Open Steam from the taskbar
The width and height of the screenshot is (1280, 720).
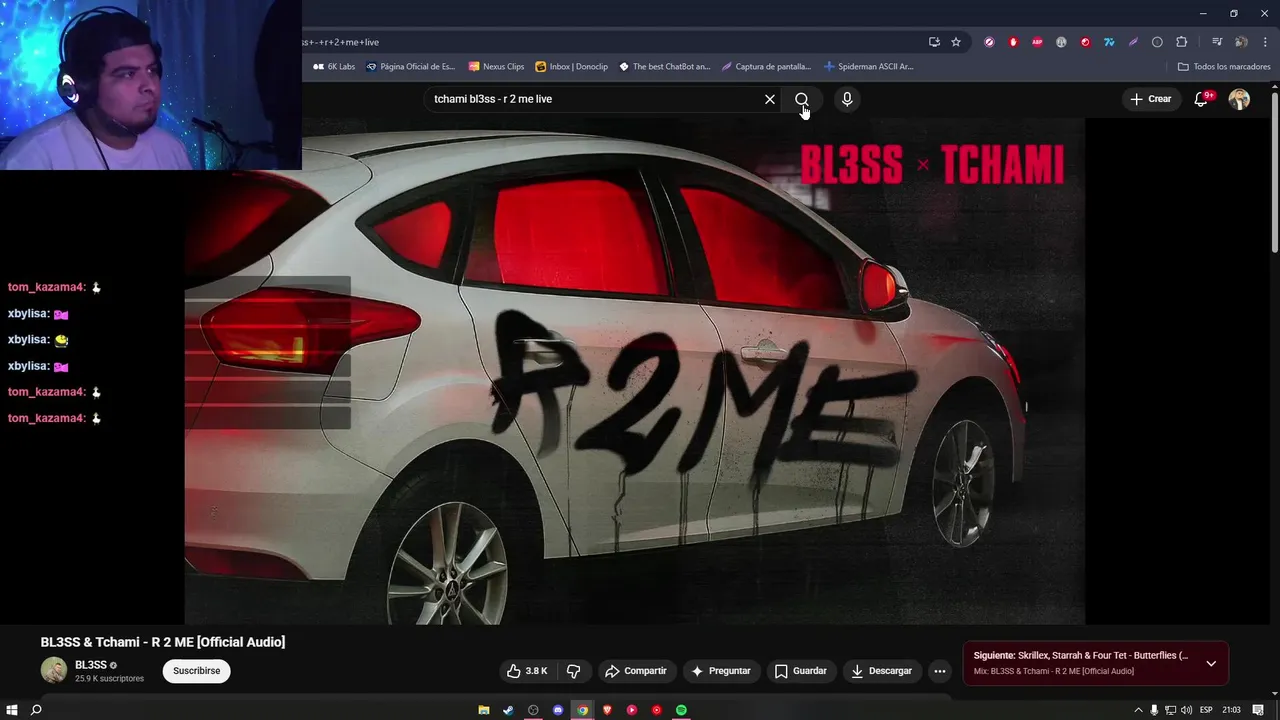click(508, 710)
